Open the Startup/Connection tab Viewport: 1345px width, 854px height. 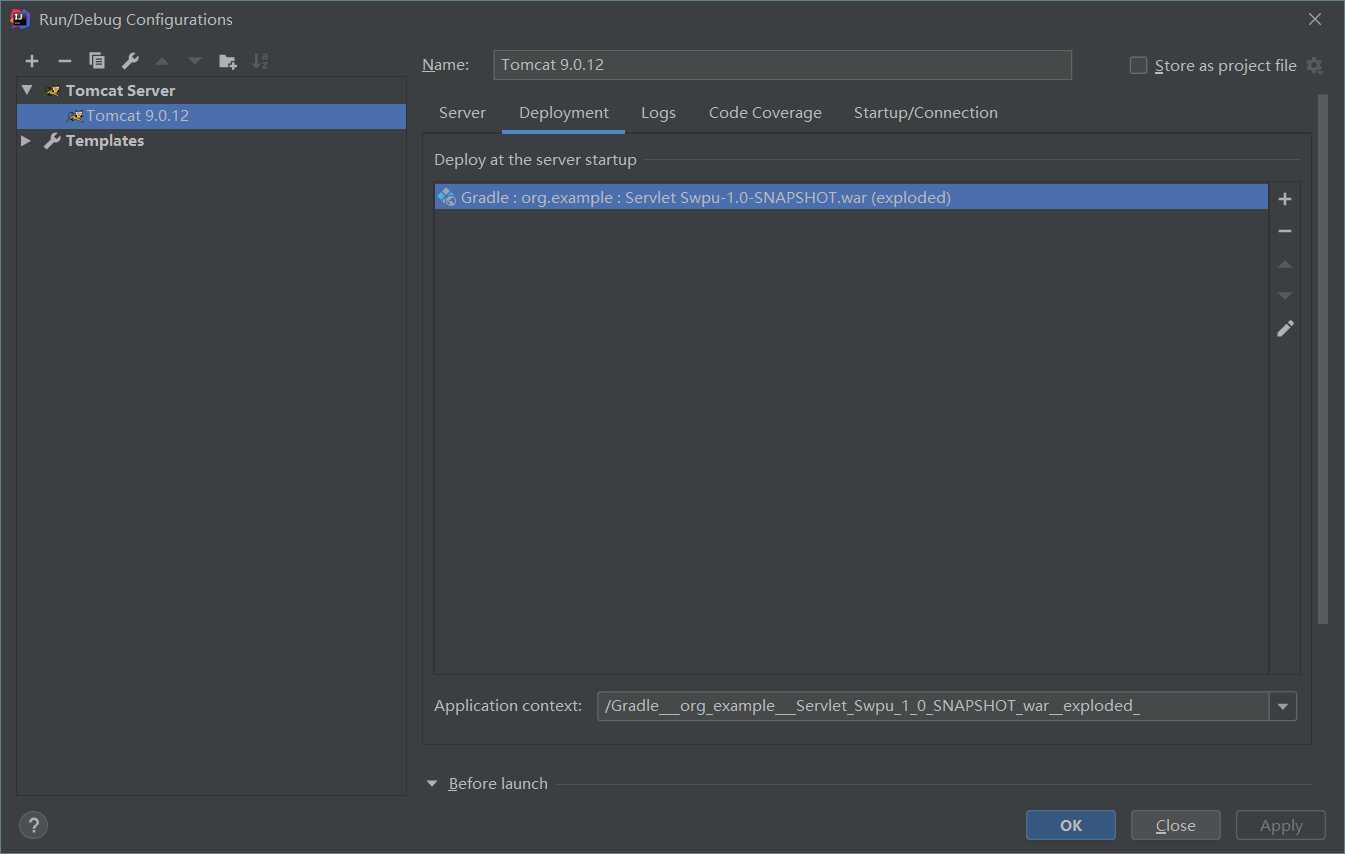pos(926,113)
